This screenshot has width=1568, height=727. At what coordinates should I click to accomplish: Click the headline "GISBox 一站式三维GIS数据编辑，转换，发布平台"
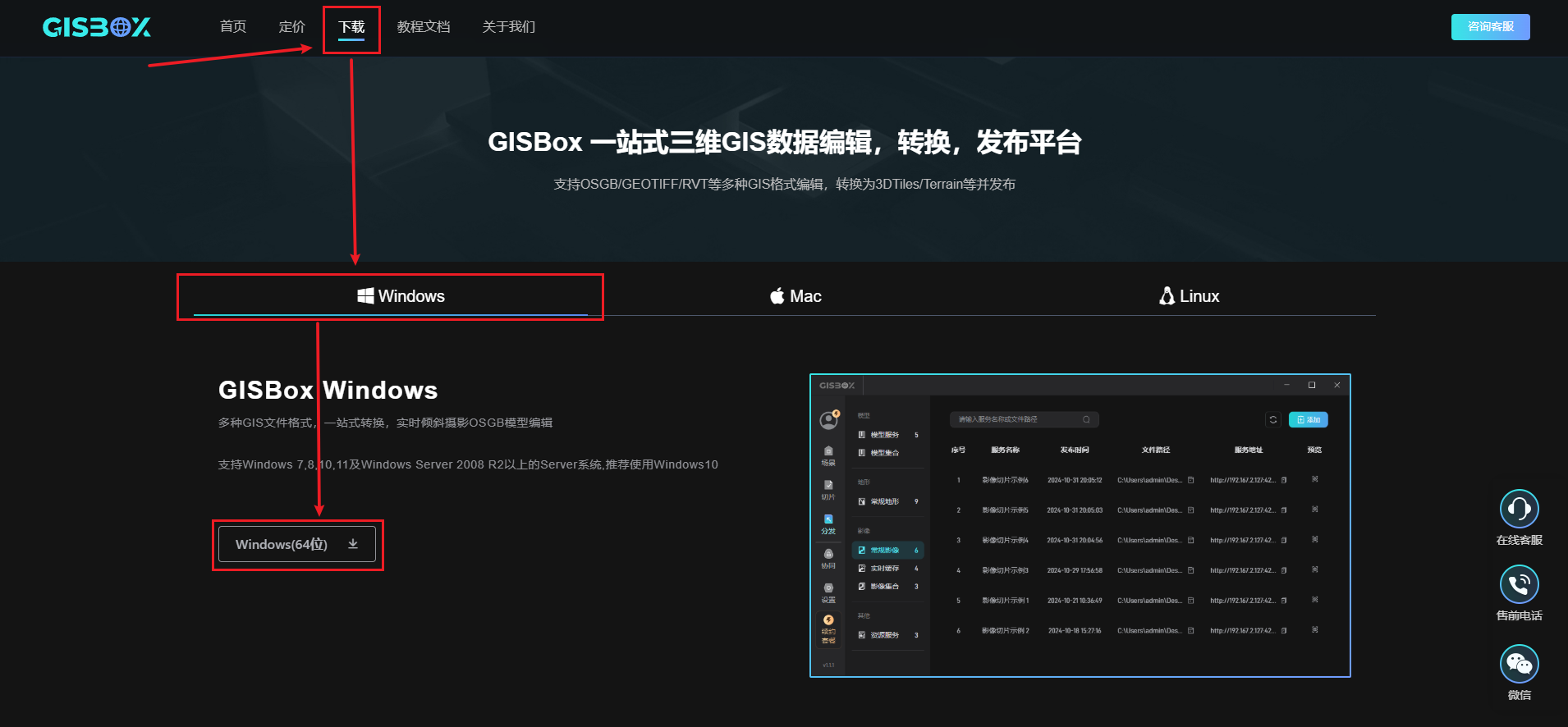click(x=784, y=142)
